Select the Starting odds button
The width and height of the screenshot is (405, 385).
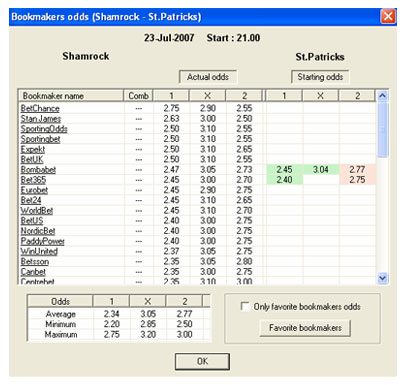tap(320, 77)
